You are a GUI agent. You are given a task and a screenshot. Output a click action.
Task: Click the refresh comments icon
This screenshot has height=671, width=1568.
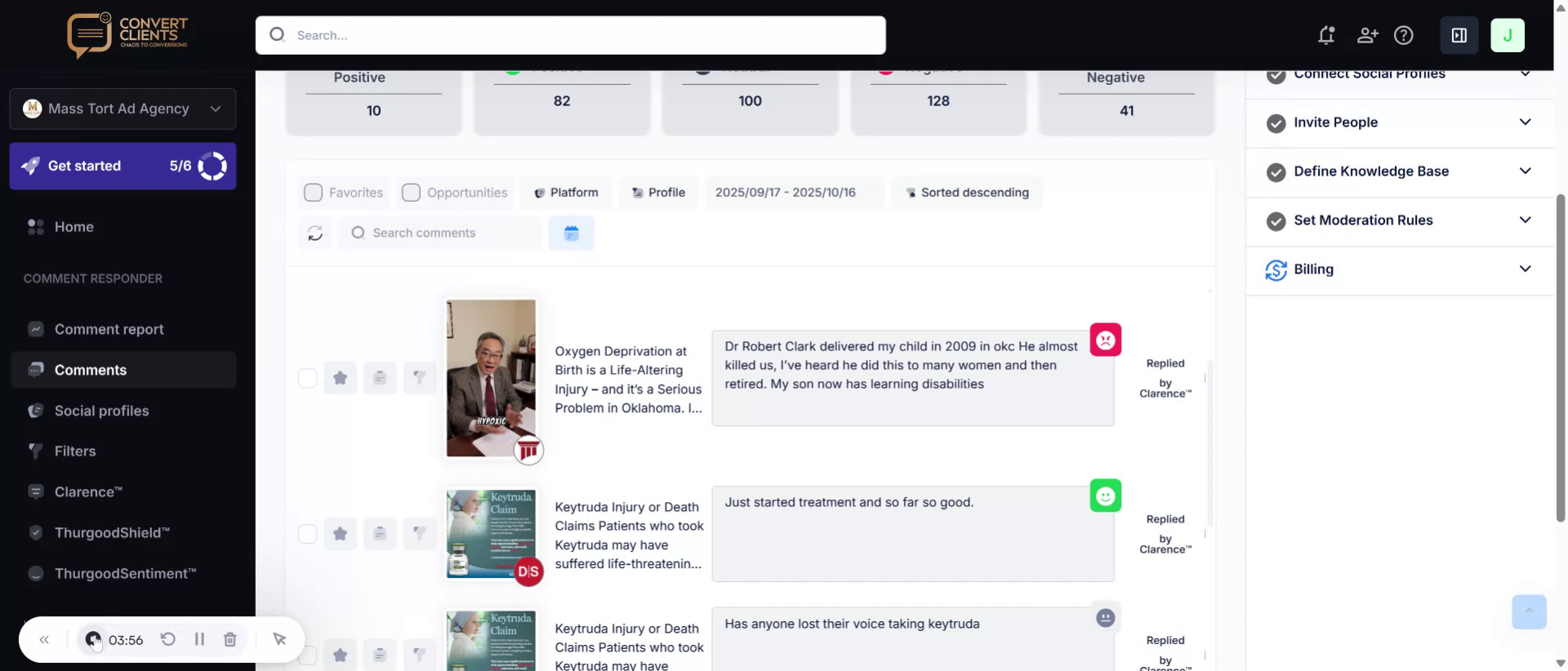[x=315, y=233]
